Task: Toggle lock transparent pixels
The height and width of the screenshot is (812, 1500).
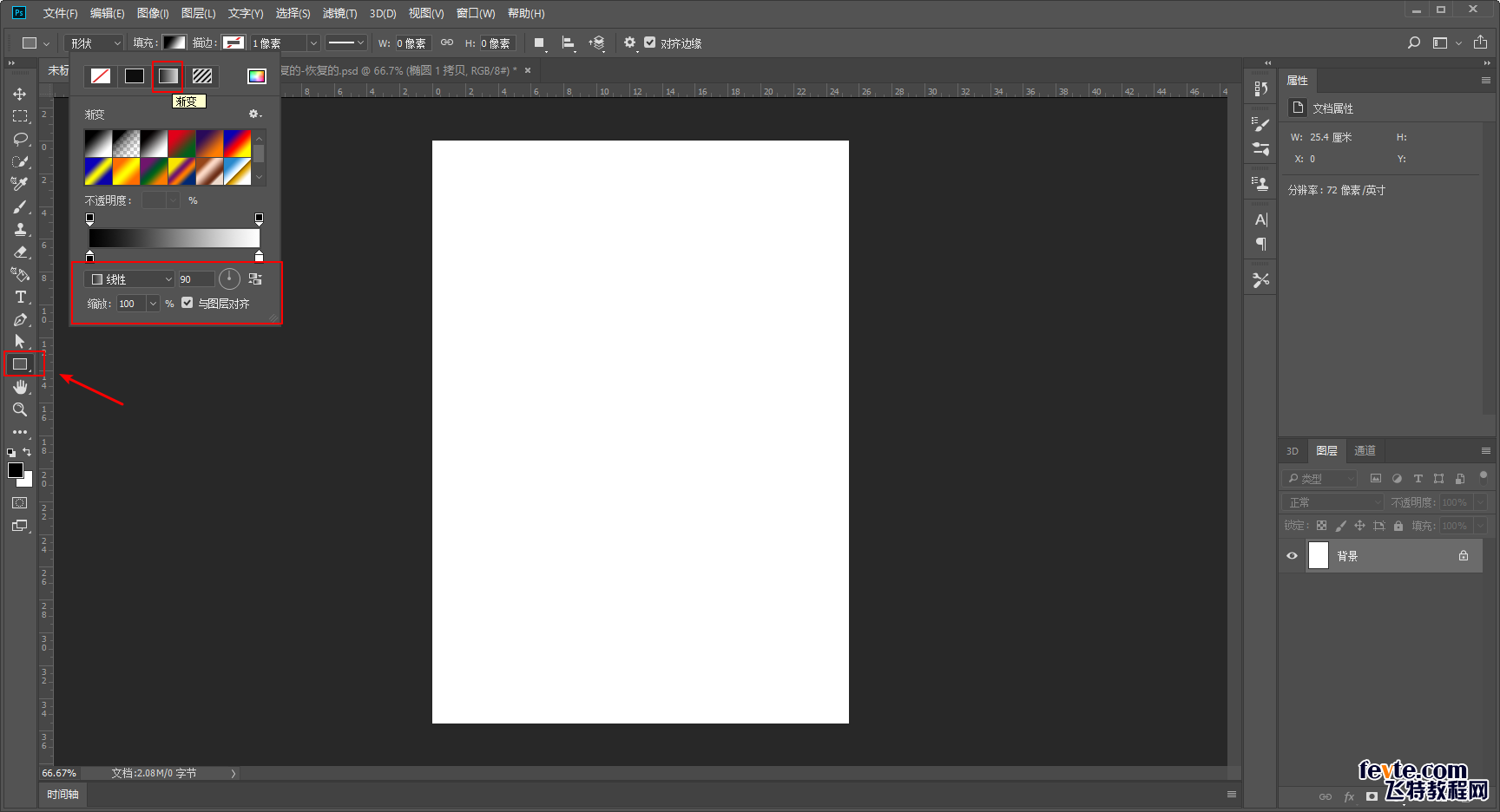Action: click(x=1321, y=526)
